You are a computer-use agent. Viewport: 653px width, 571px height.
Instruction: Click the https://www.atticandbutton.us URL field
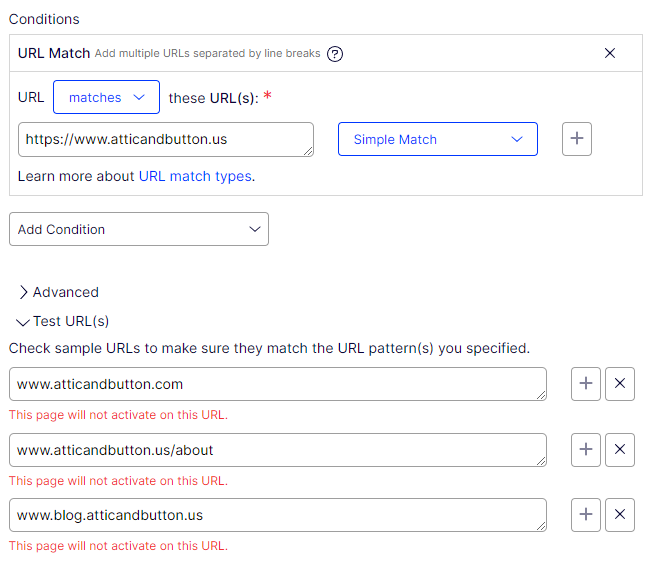point(165,139)
